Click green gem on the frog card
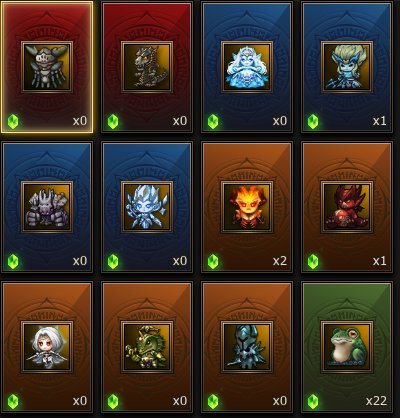Viewport: 400px width, 418px height. pos(313,402)
